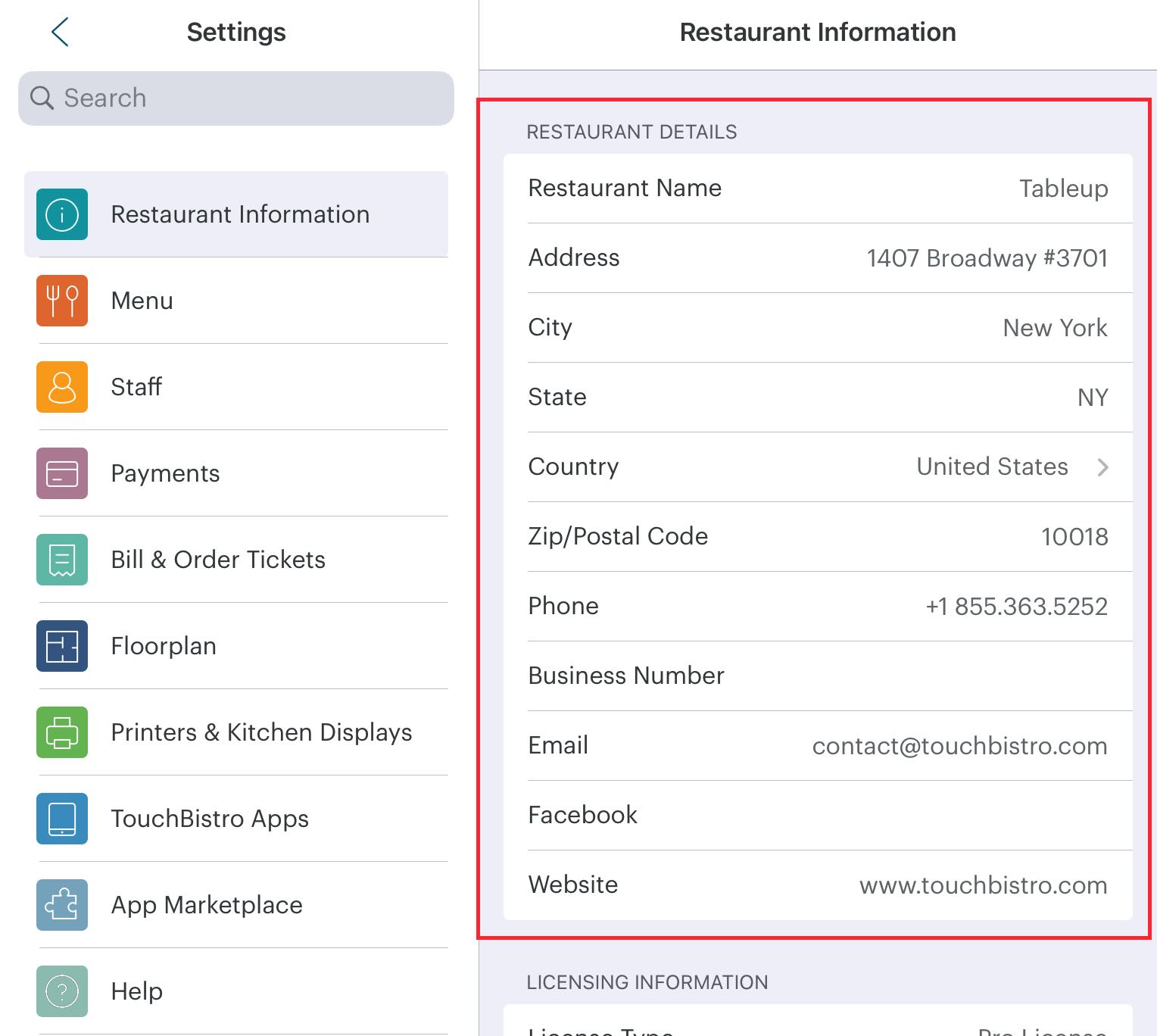Edit the Address value 1407 Broadway #3701
1157x1036 pixels.
pos(987,258)
